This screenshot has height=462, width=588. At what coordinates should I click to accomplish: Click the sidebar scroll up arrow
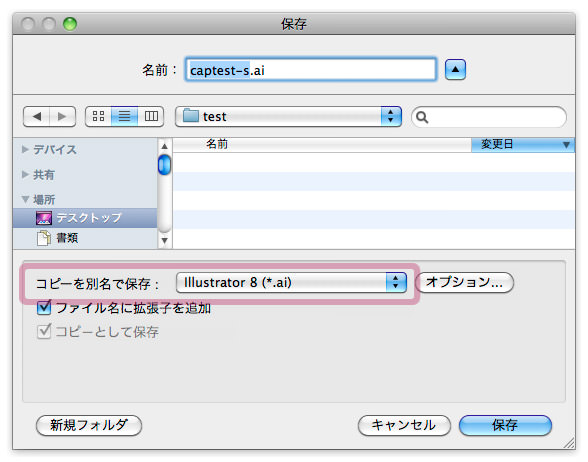coord(164,146)
